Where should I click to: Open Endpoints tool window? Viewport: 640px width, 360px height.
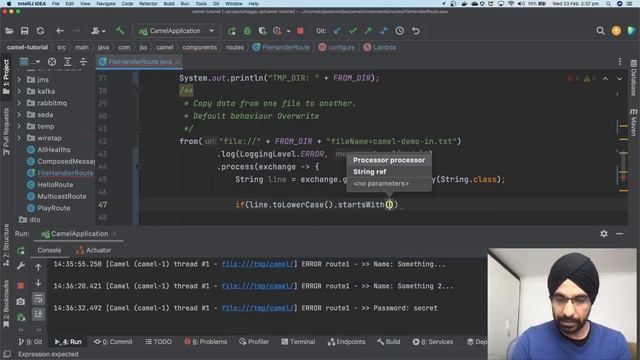tap(347, 342)
